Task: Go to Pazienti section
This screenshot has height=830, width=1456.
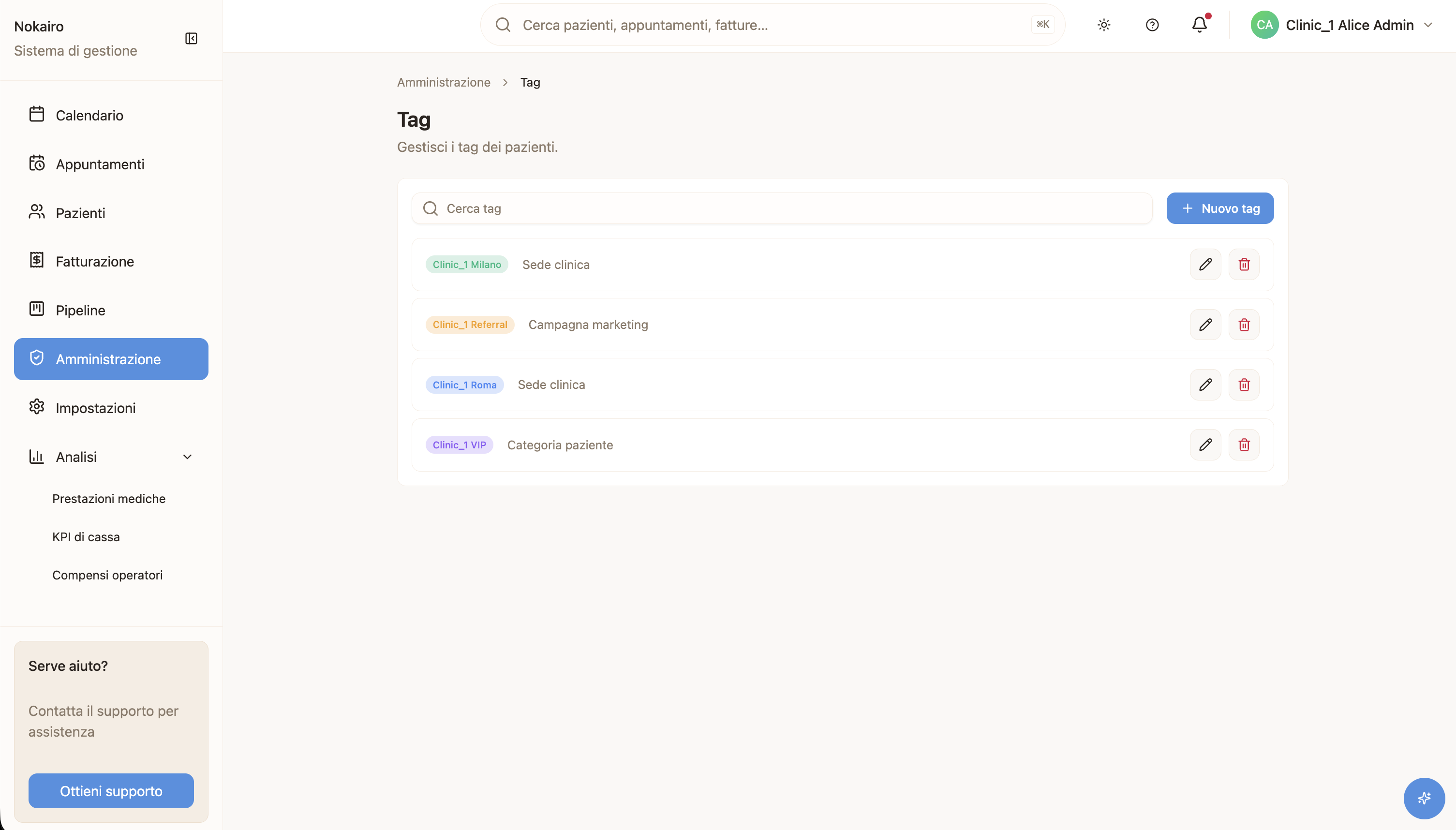Action: [x=111, y=213]
